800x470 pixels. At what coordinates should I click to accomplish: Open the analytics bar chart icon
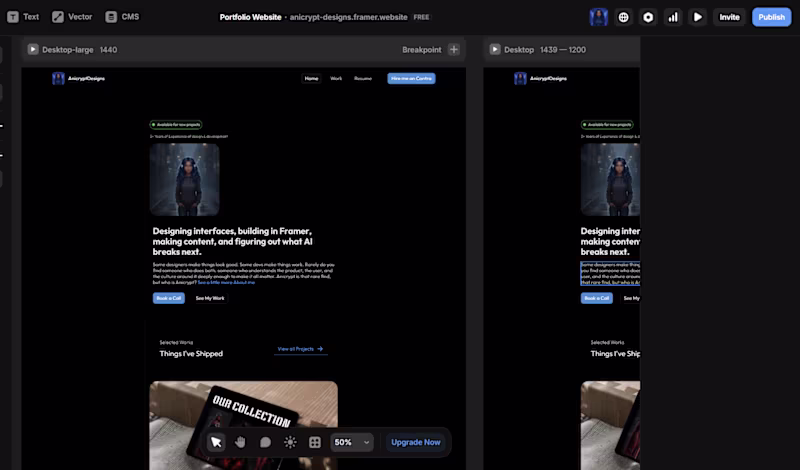point(673,17)
